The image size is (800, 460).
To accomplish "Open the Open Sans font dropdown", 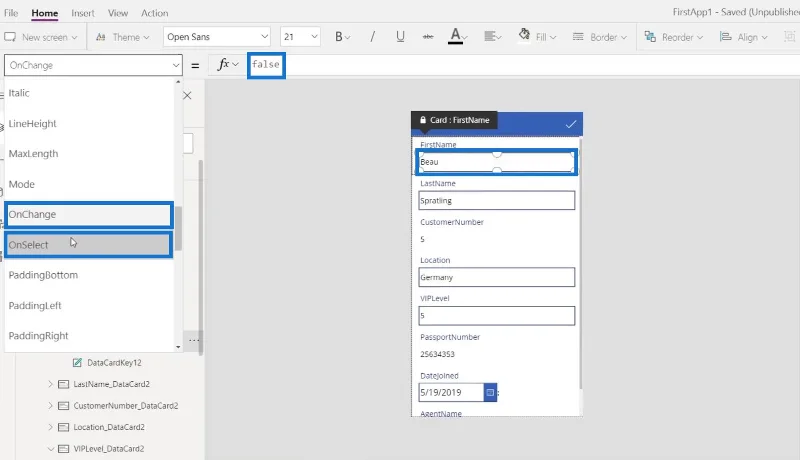I will (x=217, y=37).
